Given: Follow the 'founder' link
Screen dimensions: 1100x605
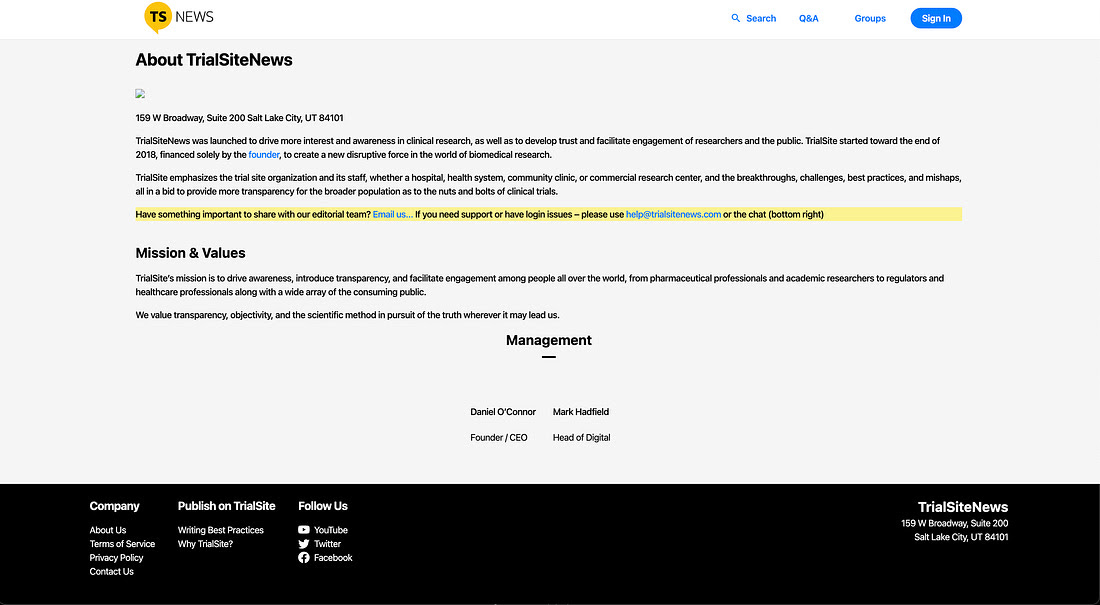Looking at the screenshot, I should pyautogui.click(x=264, y=154).
